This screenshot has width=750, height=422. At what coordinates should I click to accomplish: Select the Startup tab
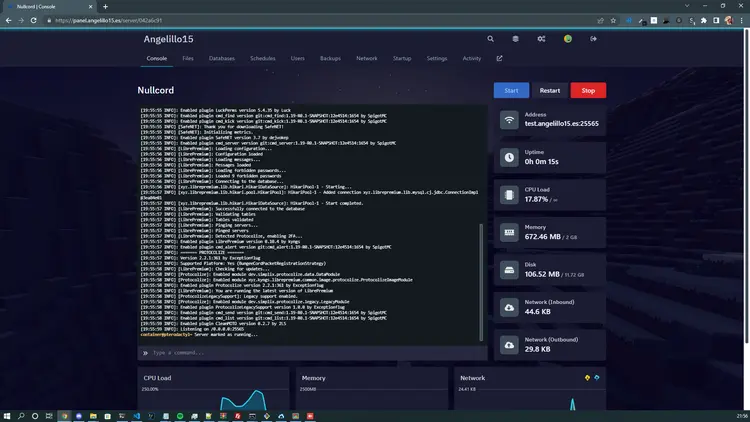coord(402,58)
